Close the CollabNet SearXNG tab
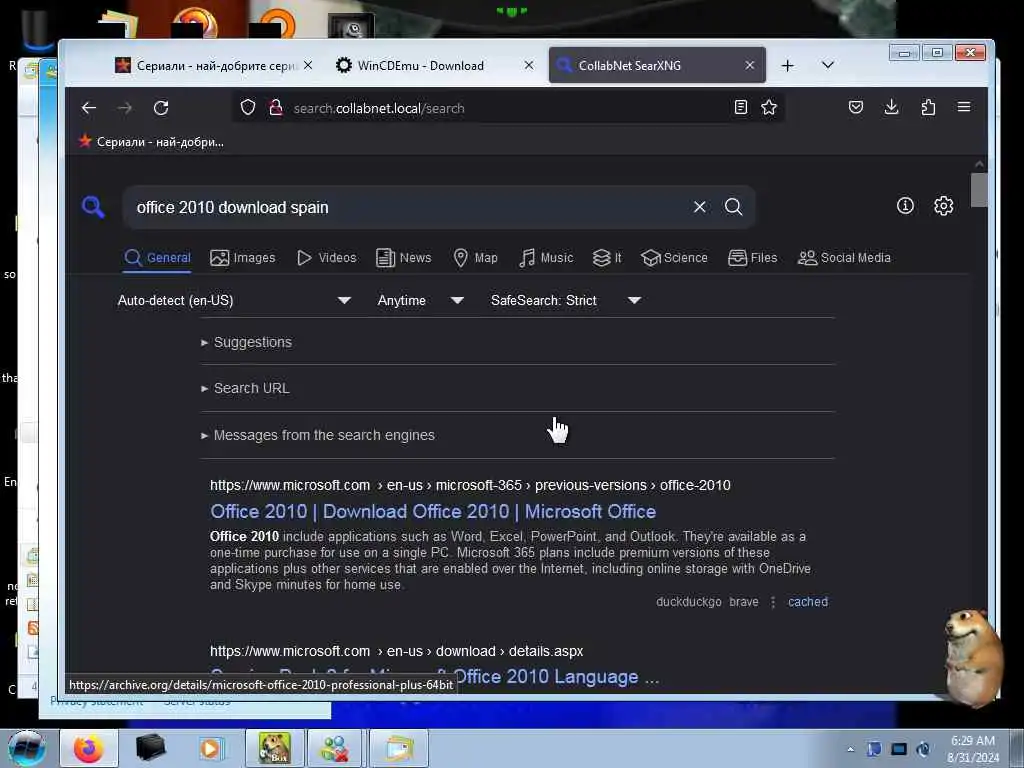This screenshot has height=768, width=1024. click(750, 65)
